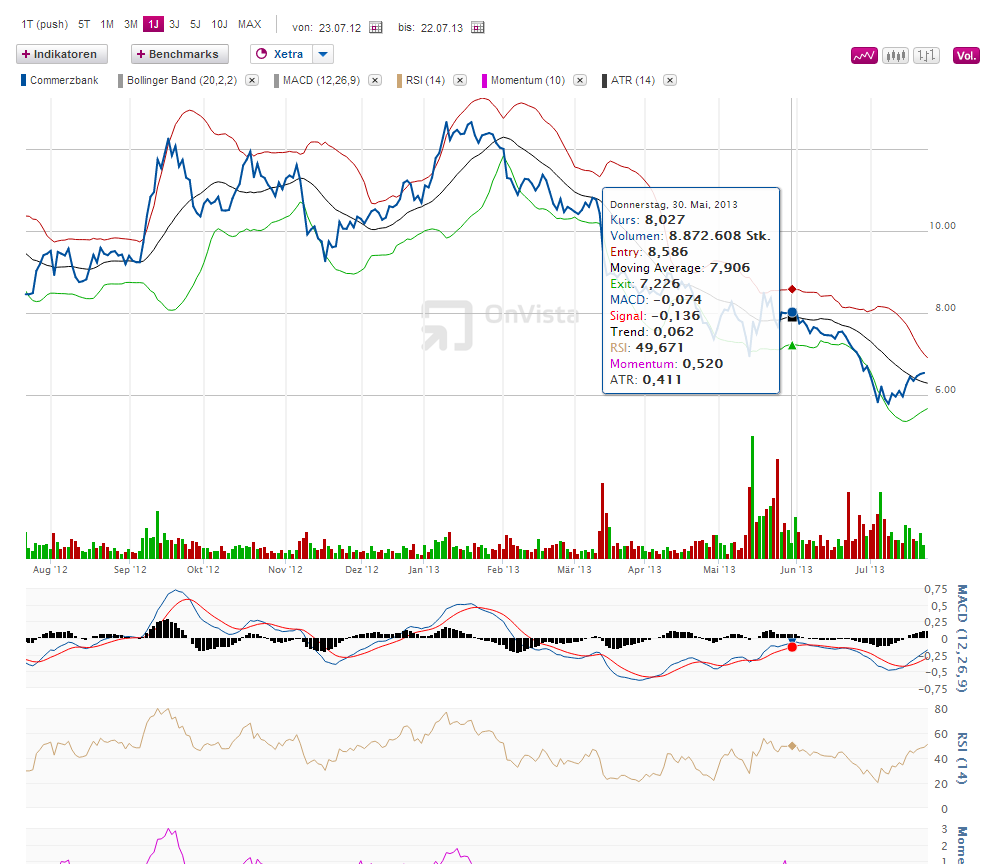Click the black ATR (14) legend swatch
Viewport: 994px width, 864px height.
coord(604,81)
